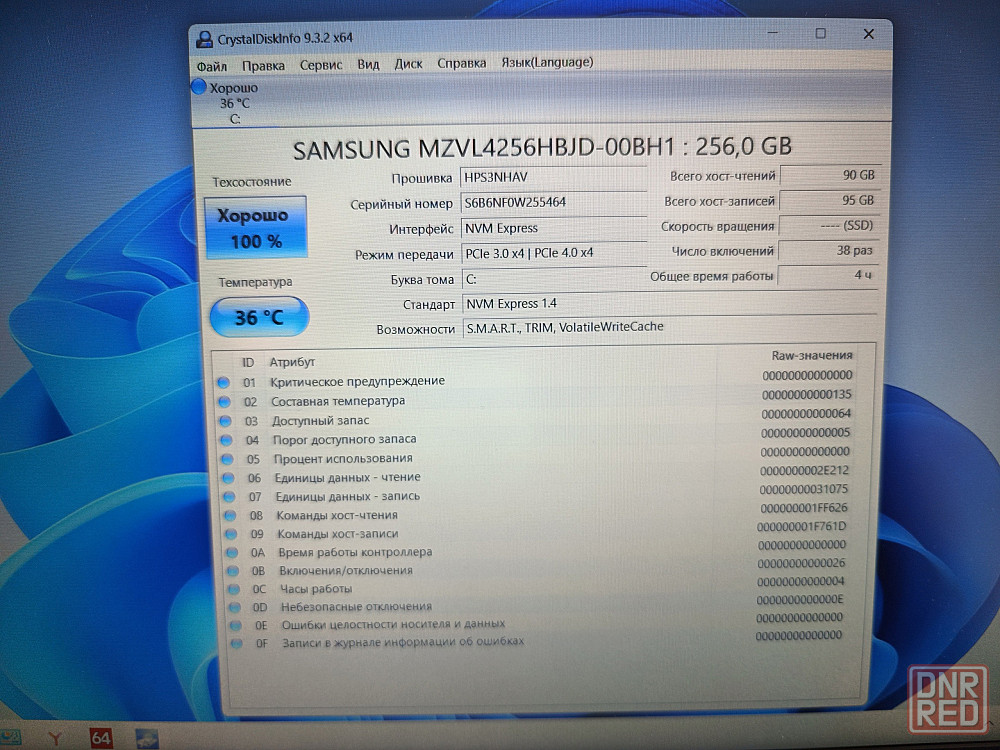
Task: Minimize the CrystalDiskInfo window
Action: (x=774, y=33)
